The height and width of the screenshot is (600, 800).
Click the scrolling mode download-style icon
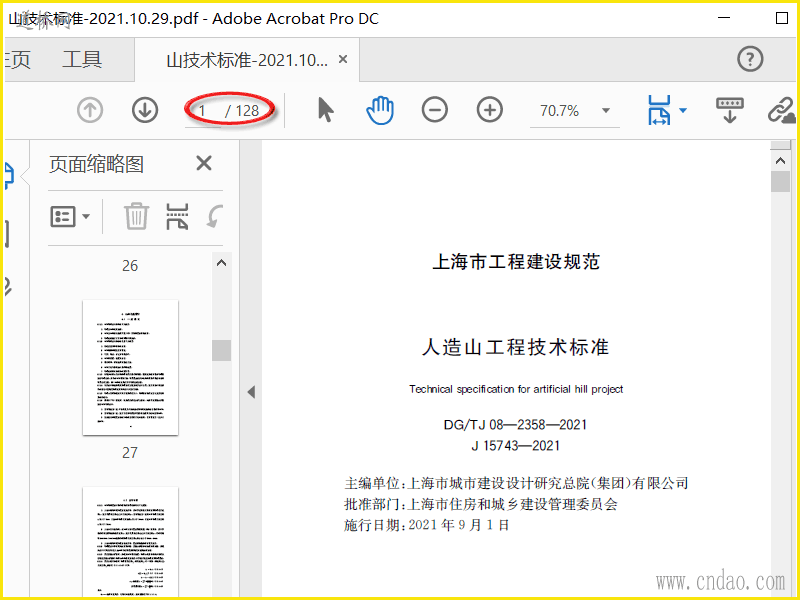tap(730, 110)
